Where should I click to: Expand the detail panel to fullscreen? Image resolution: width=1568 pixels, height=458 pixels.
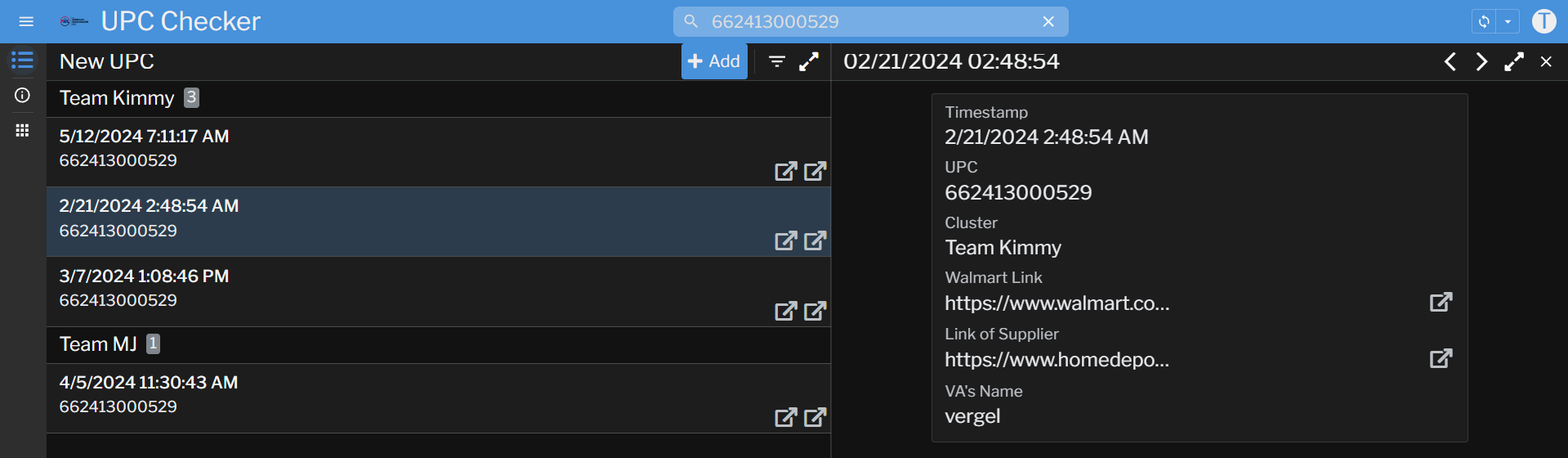(1513, 61)
